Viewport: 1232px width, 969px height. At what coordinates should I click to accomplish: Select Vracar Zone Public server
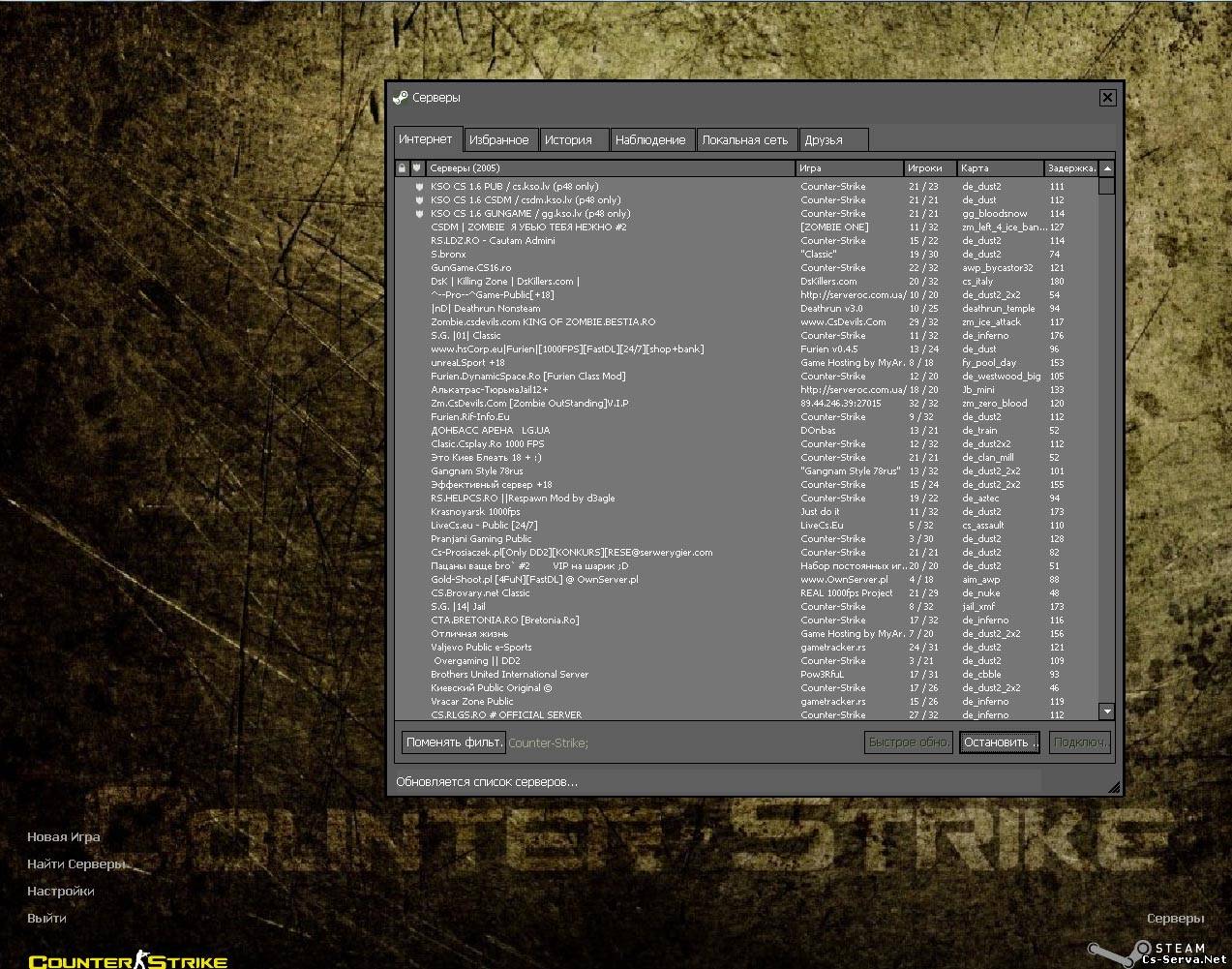point(746,702)
